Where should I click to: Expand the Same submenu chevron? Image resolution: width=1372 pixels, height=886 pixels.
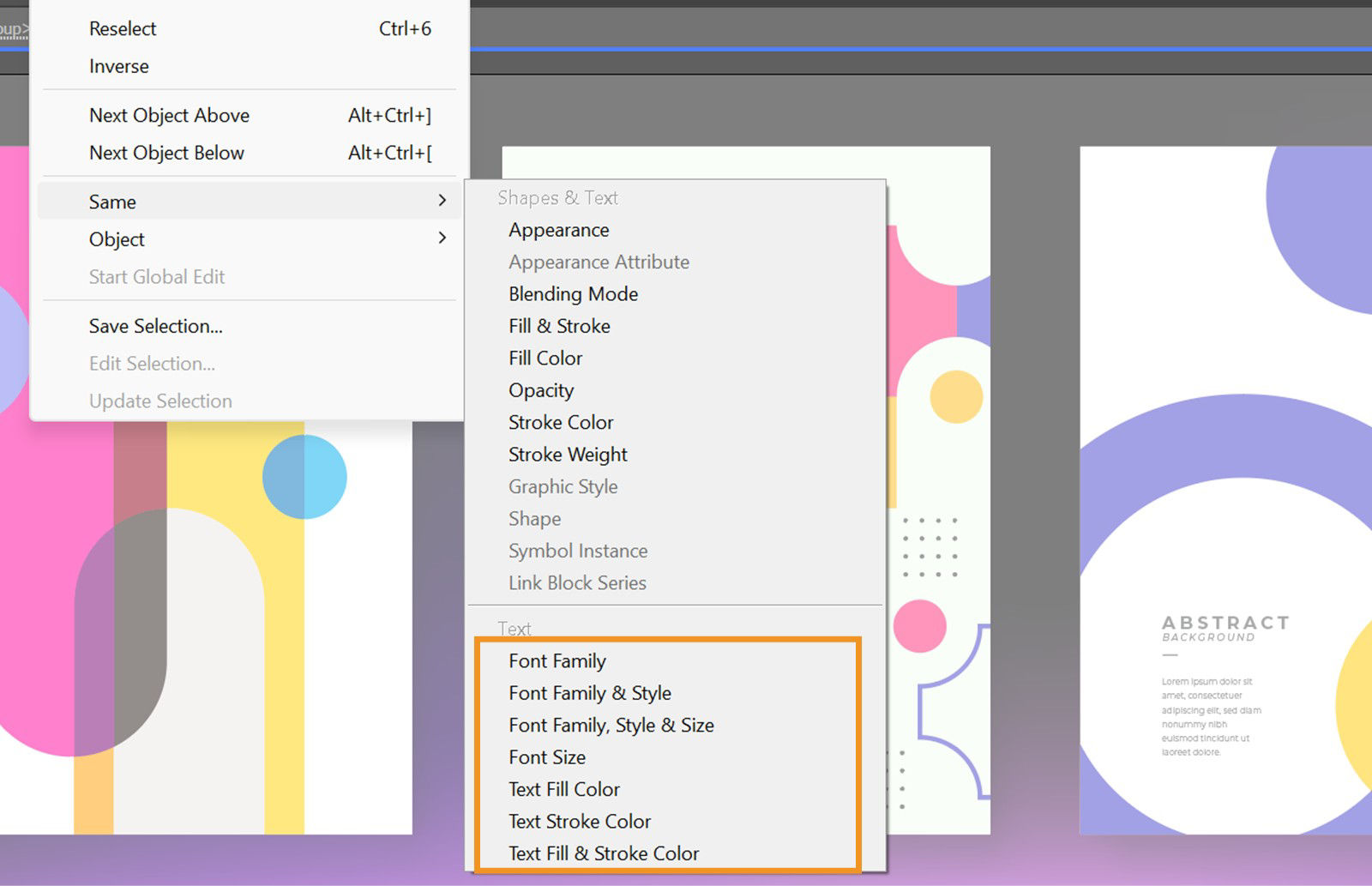(x=443, y=201)
